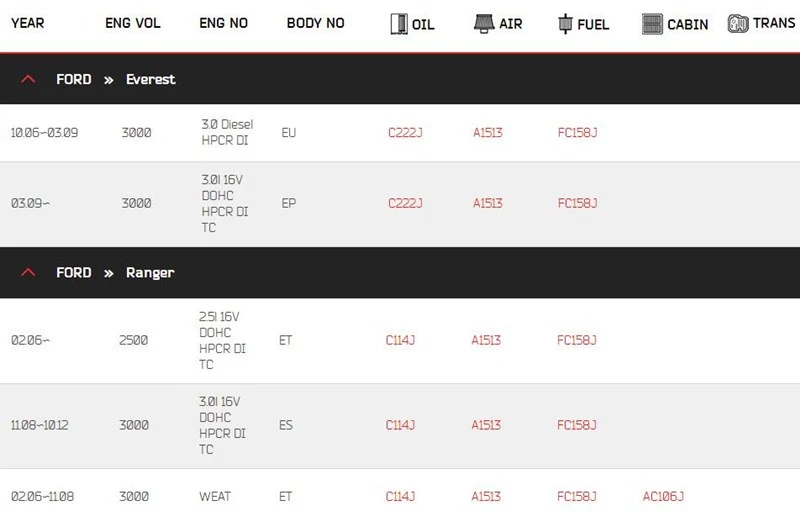Image resolution: width=800 pixels, height=521 pixels.
Task: Collapse the FORD Everest section chevron
Action: point(28,79)
